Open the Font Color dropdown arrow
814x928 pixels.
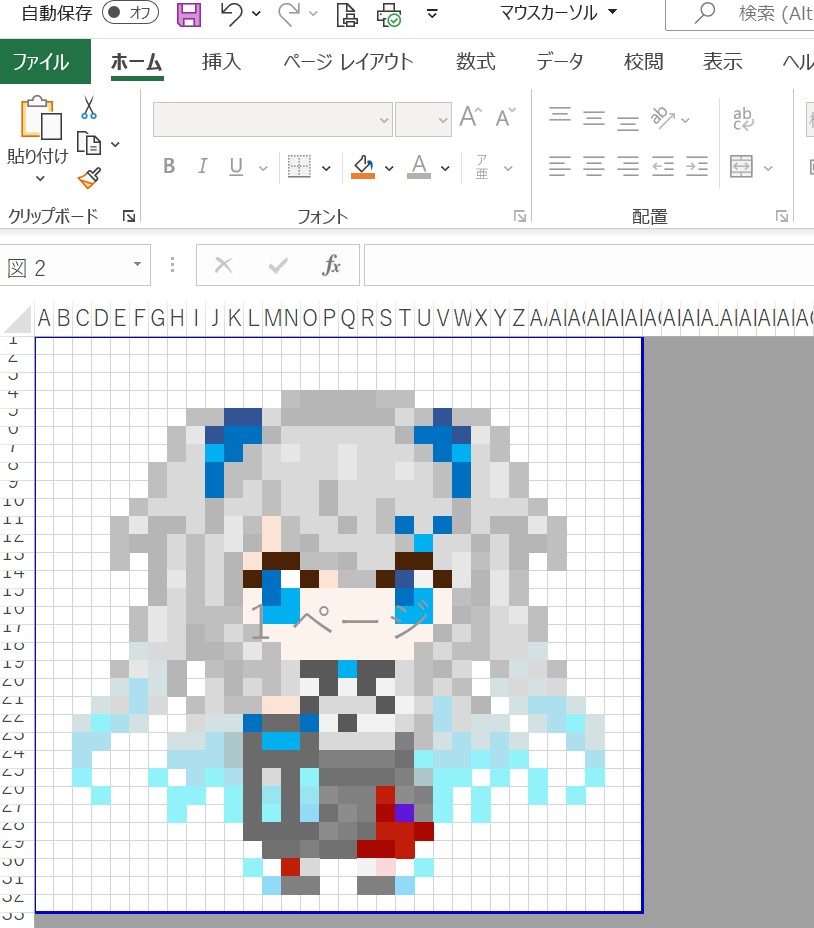(x=445, y=168)
